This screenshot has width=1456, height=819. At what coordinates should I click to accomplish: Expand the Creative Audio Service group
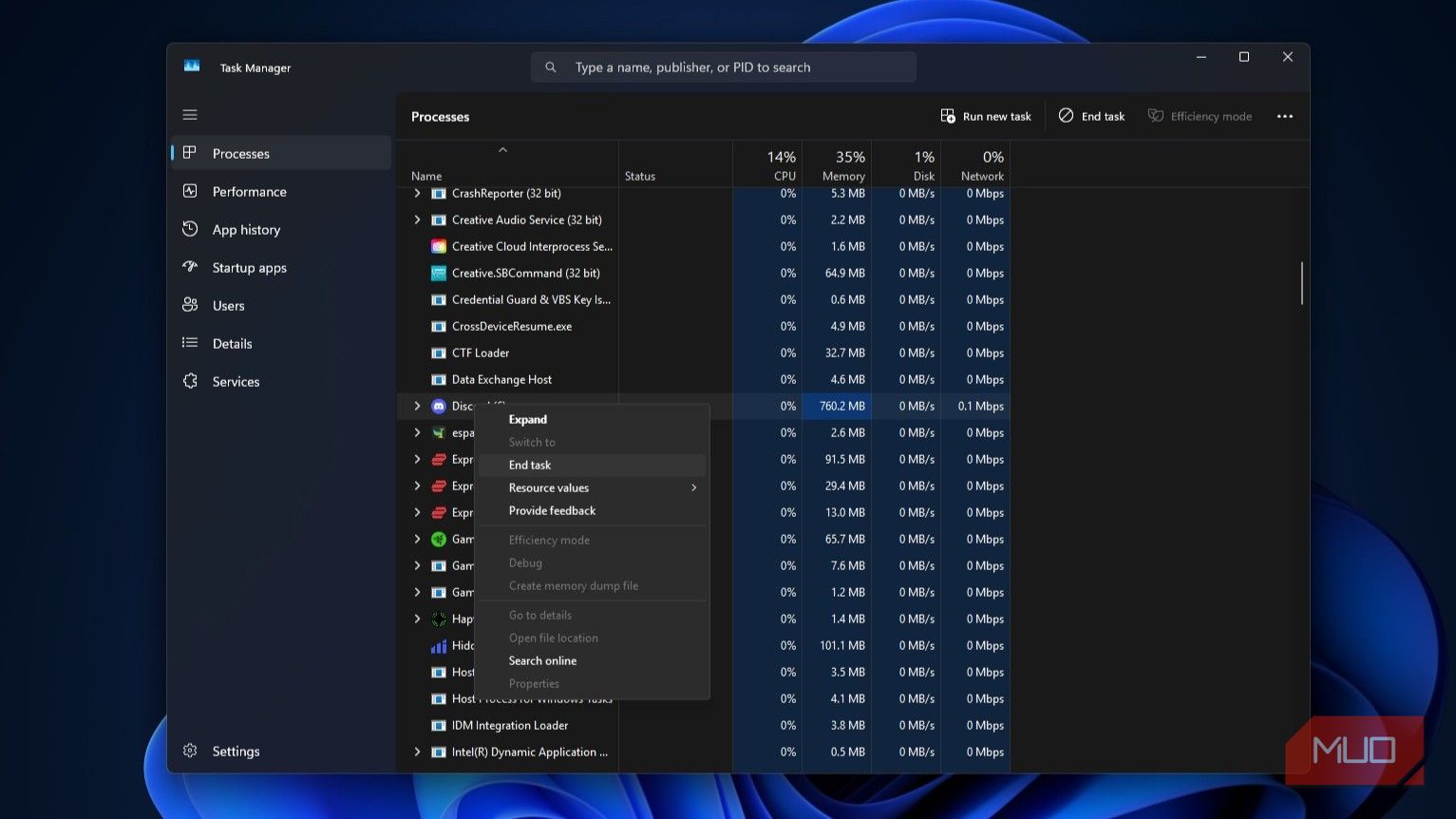[x=417, y=219]
